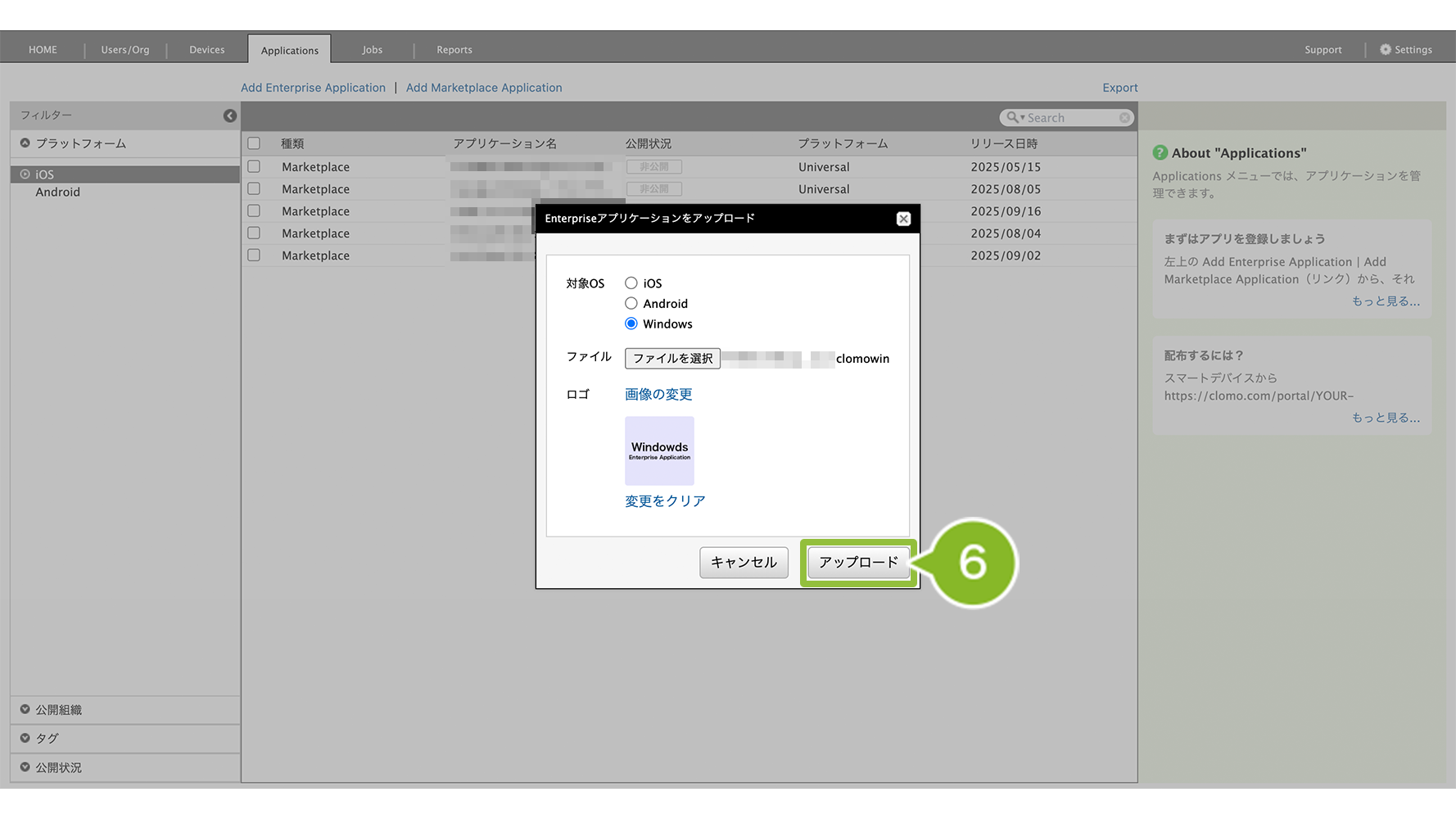Choose the Windows target OS radio
This screenshot has height=819, width=1456.
631,324
